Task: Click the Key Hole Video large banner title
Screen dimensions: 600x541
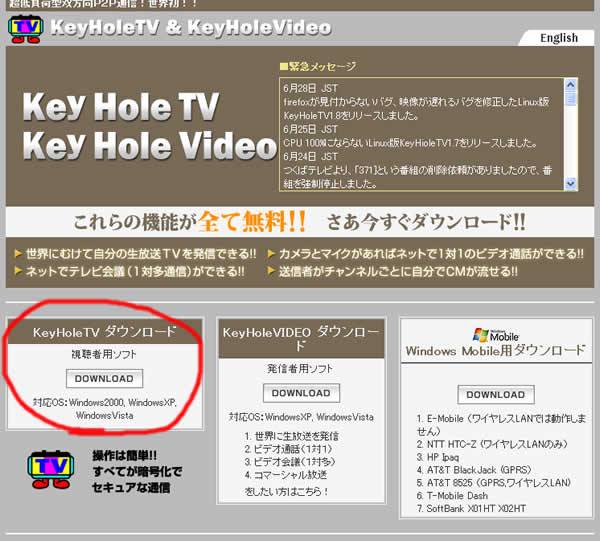Action: point(150,145)
